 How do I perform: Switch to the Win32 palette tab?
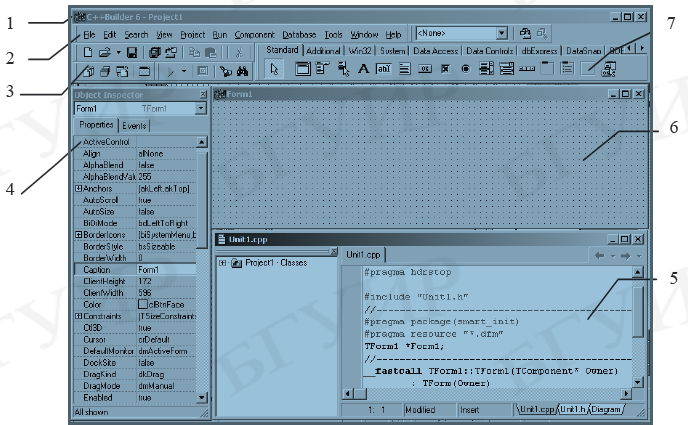[360, 51]
